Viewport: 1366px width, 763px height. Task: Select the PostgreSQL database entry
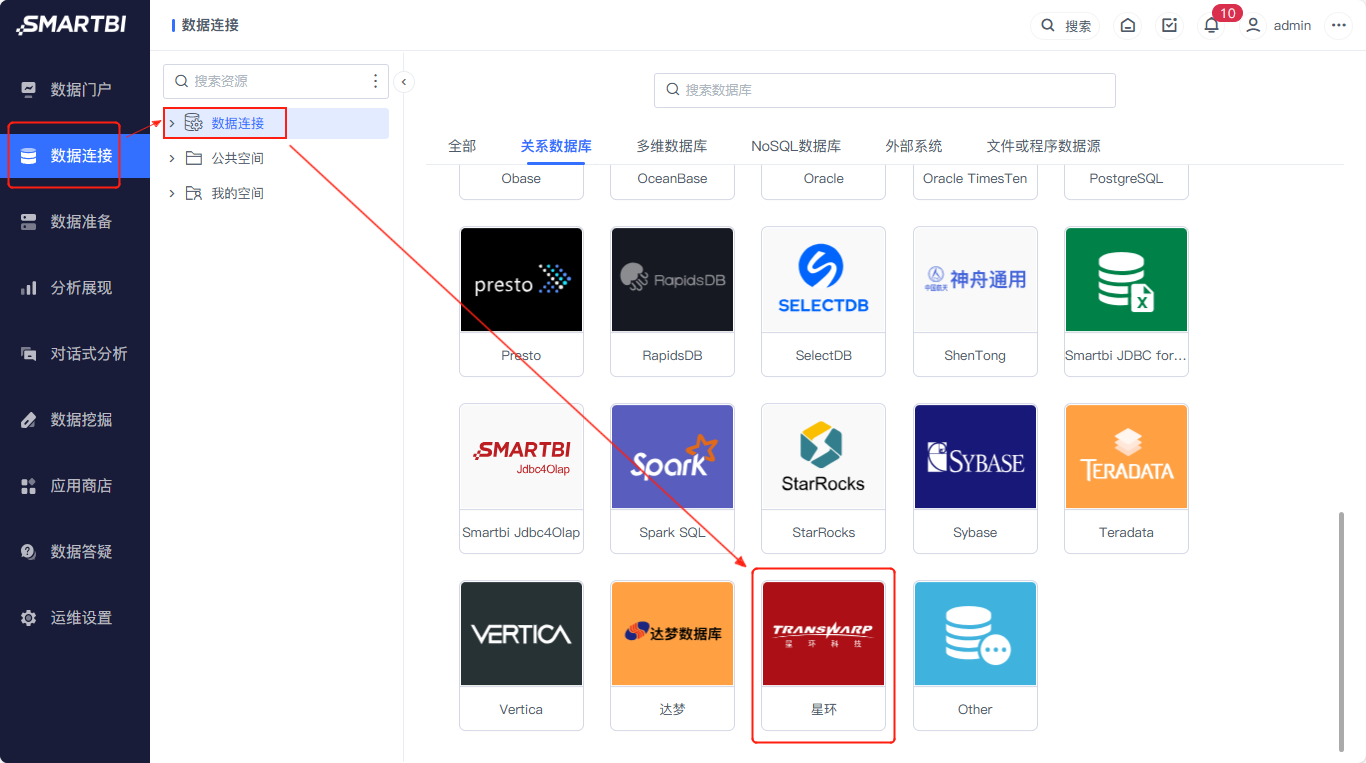click(1126, 182)
